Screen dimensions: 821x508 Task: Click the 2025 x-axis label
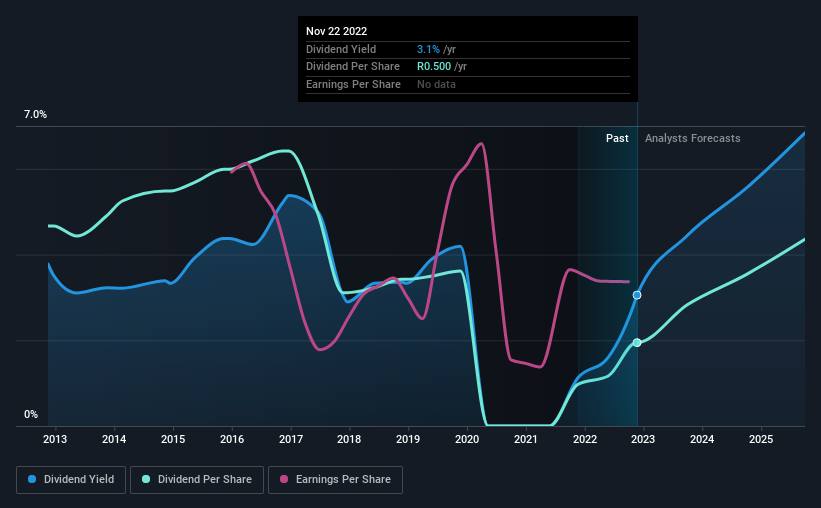coord(761,439)
